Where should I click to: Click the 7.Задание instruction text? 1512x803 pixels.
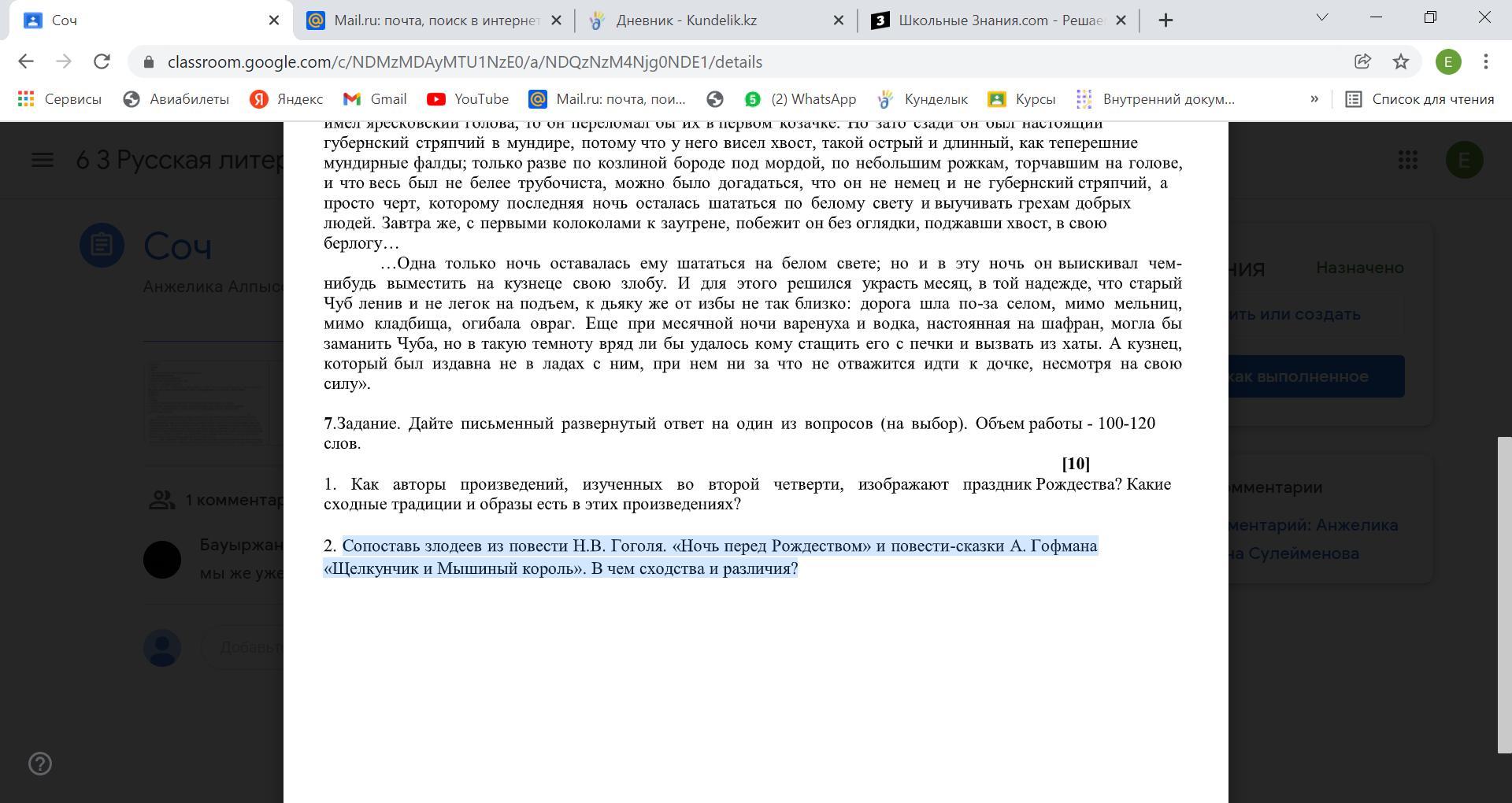click(x=739, y=433)
